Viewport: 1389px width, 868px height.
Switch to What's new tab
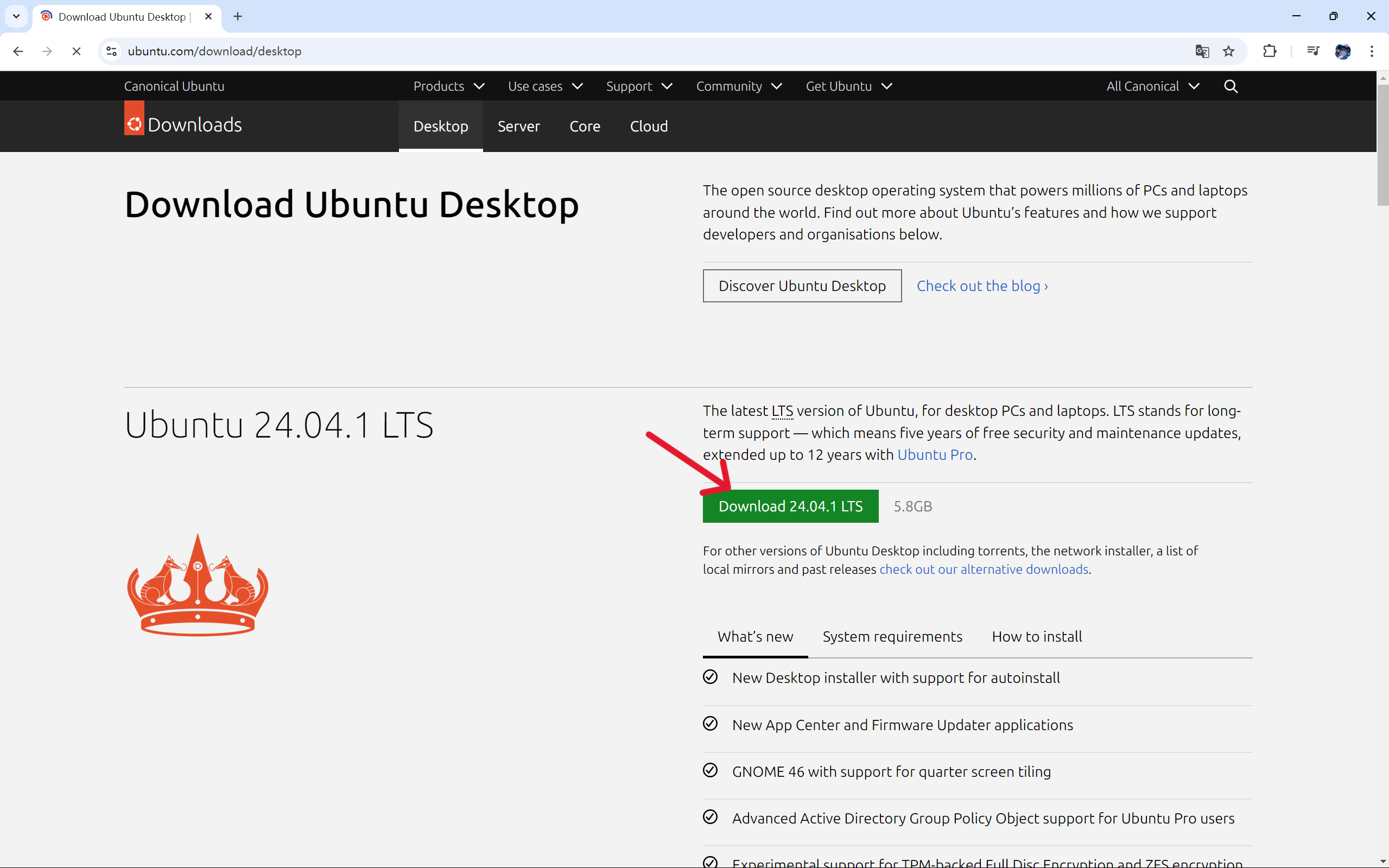(x=756, y=637)
